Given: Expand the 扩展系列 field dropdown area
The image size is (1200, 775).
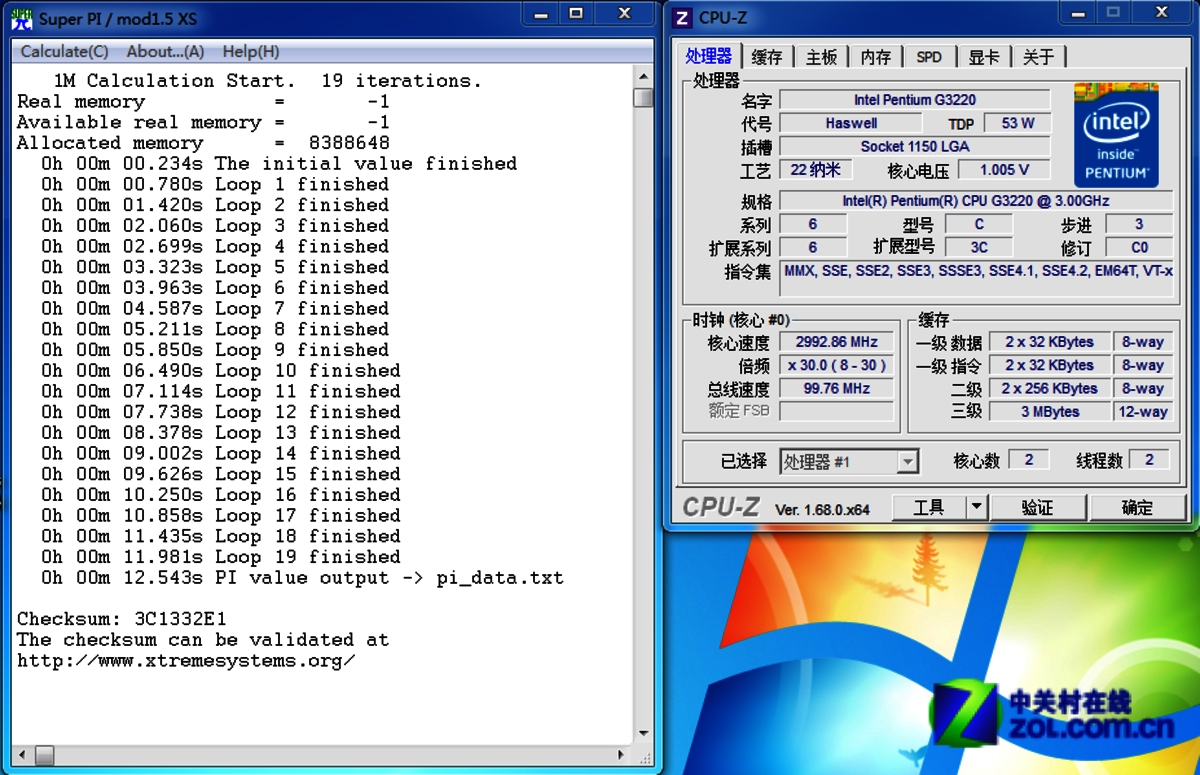Looking at the screenshot, I should 812,247.
